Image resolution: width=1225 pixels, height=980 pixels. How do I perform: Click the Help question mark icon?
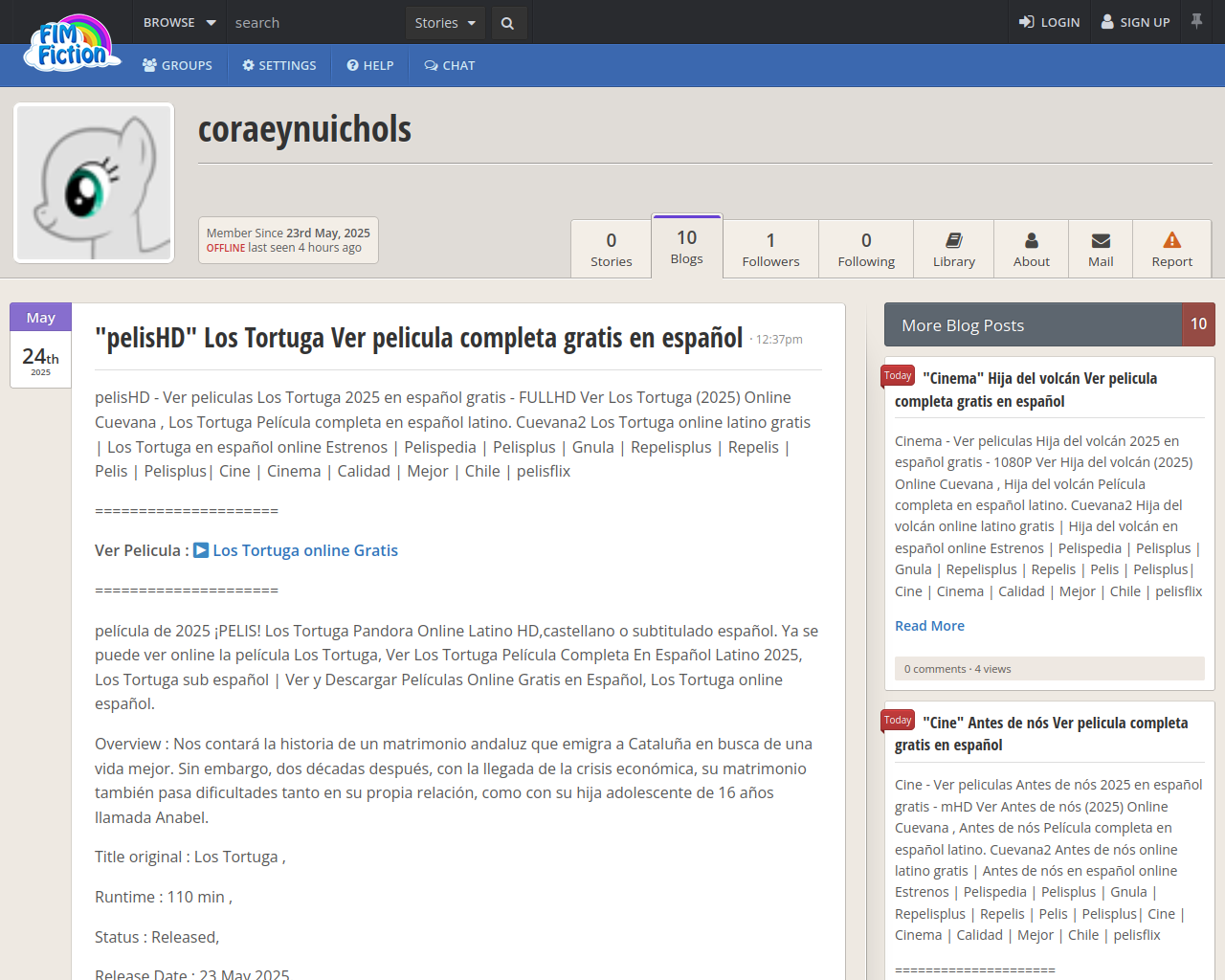tap(352, 65)
